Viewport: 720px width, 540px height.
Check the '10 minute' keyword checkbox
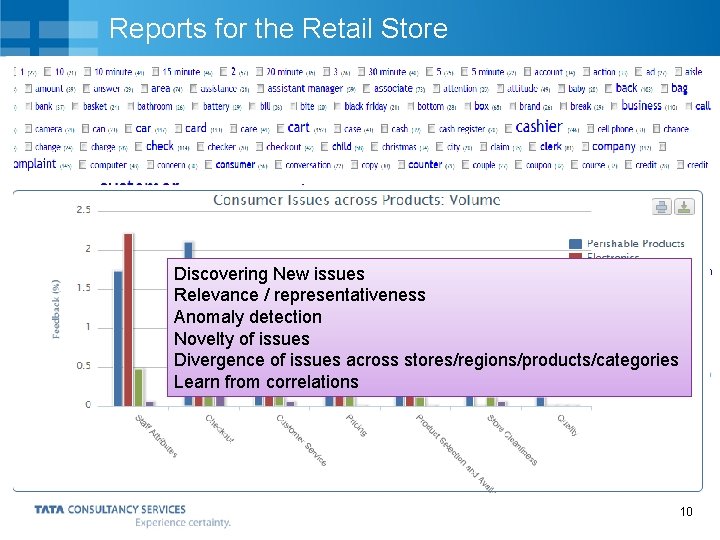[x=88, y=72]
